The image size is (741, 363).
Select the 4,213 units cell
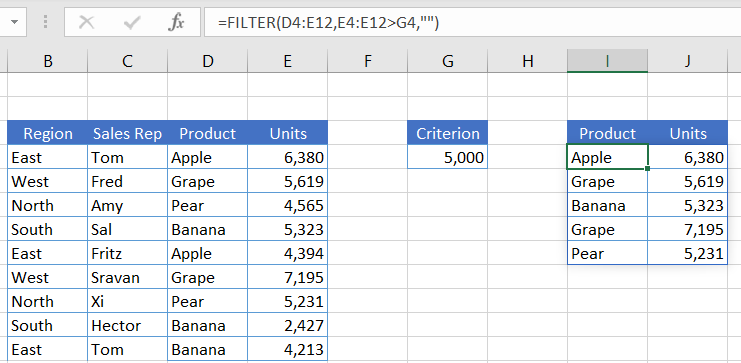[x=287, y=349]
